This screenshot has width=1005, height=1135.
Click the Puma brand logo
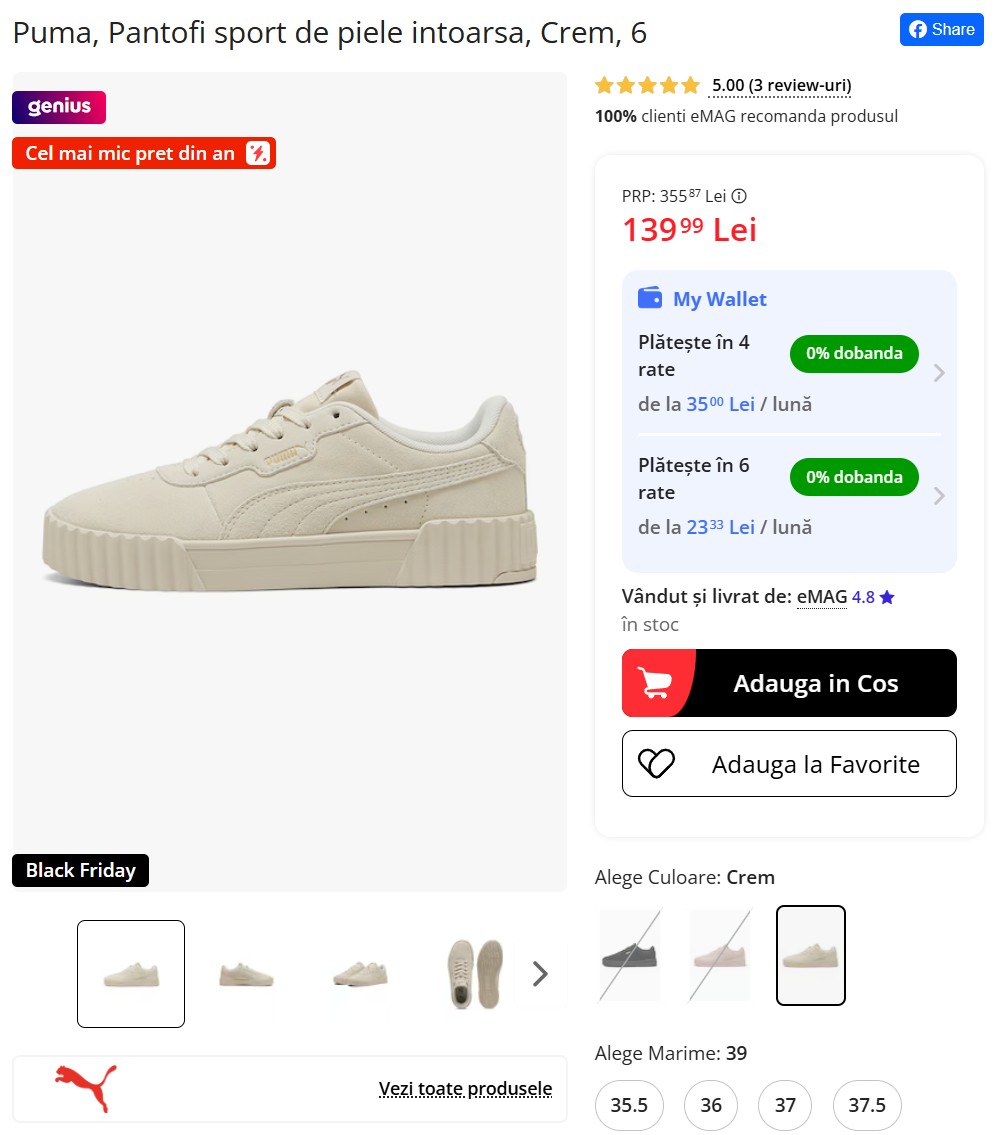(86, 1088)
